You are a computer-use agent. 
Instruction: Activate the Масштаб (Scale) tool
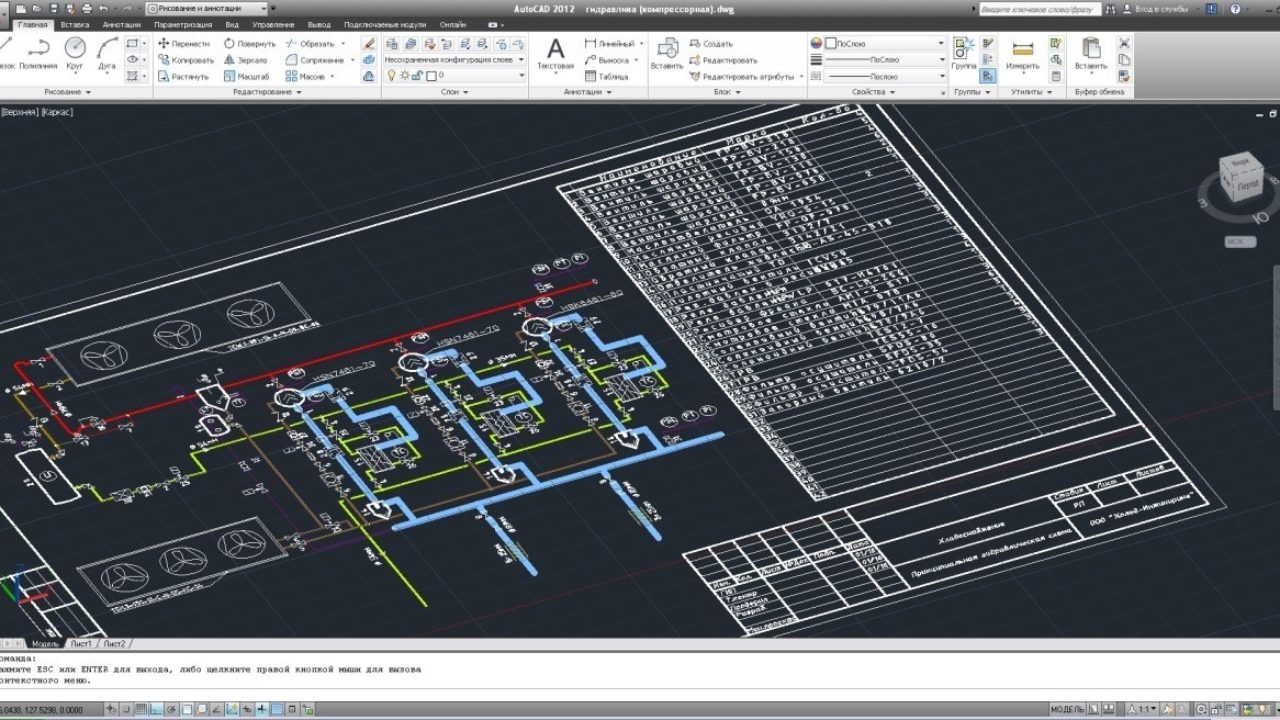pyautogui.click(x=246, y=76)
